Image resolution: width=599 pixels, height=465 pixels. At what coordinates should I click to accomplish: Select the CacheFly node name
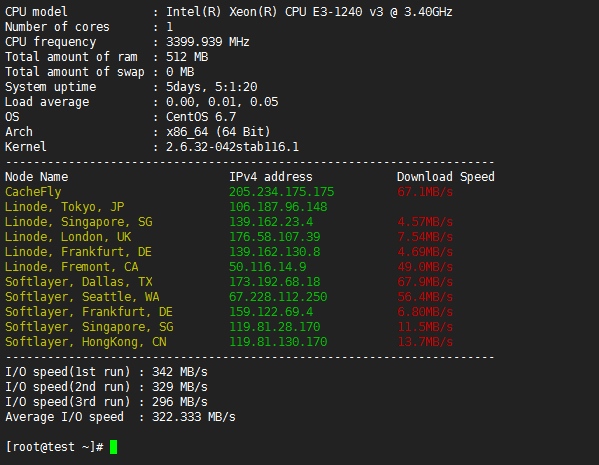33,192
